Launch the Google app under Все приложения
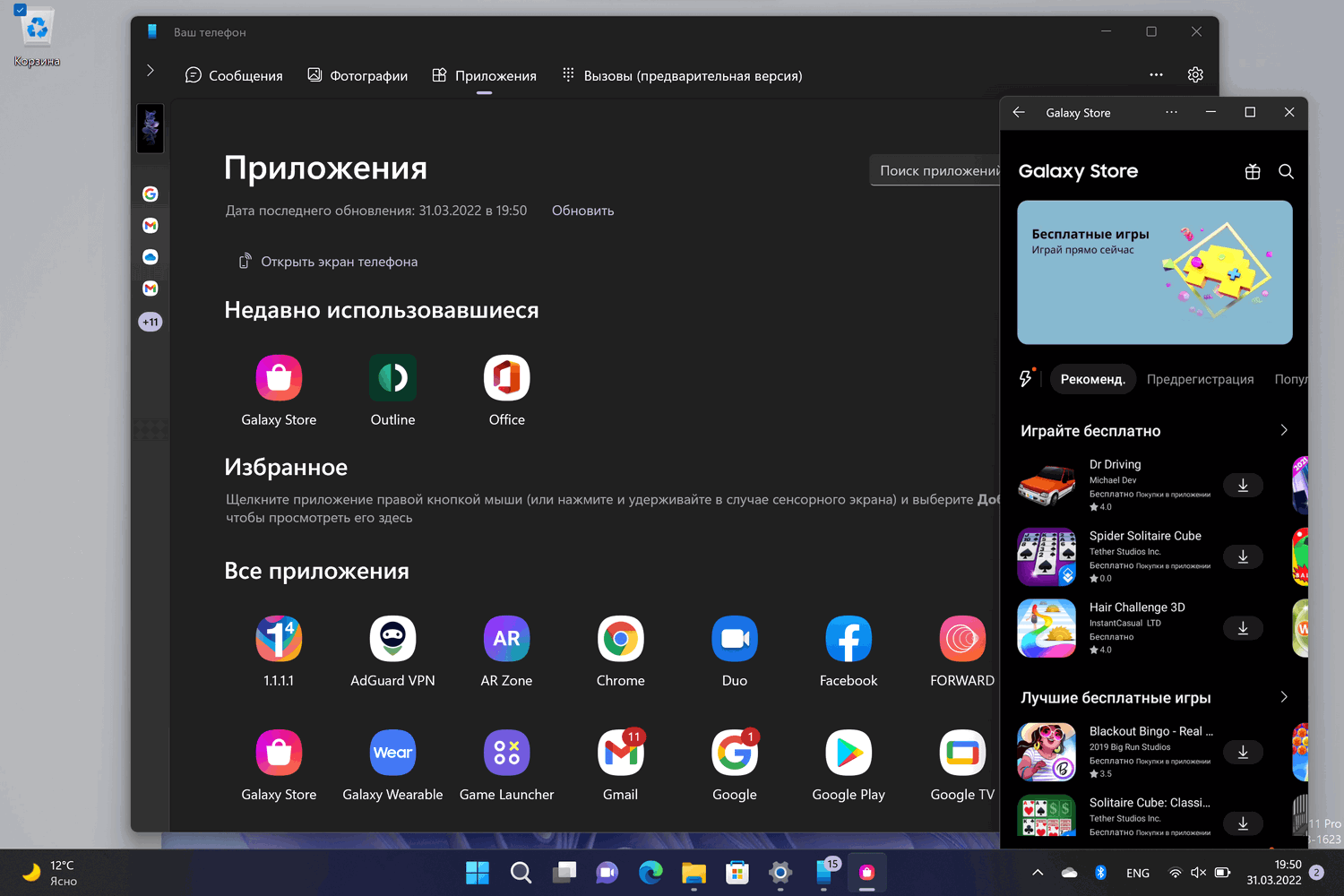Screen dimensions: 1344x896 click(x=735, y=753)
